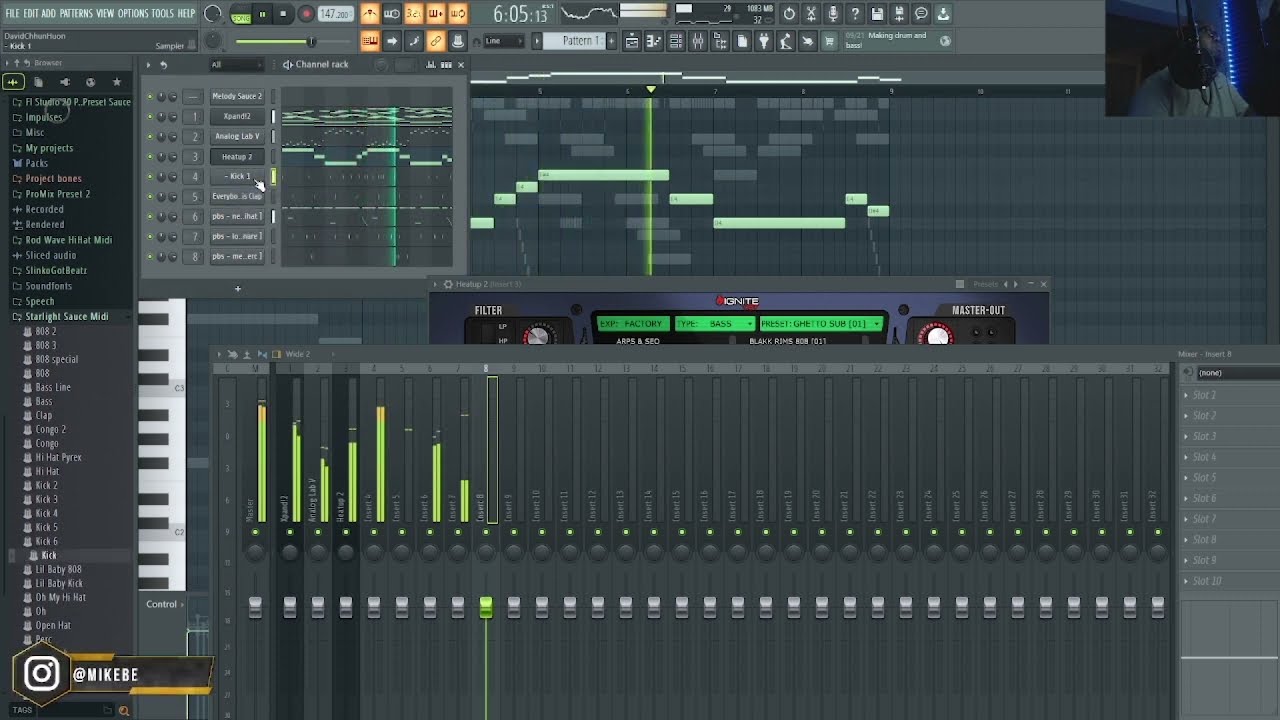Open the FILE menu
Viewport: 1280px width, 720px height.
click(12, 13)
